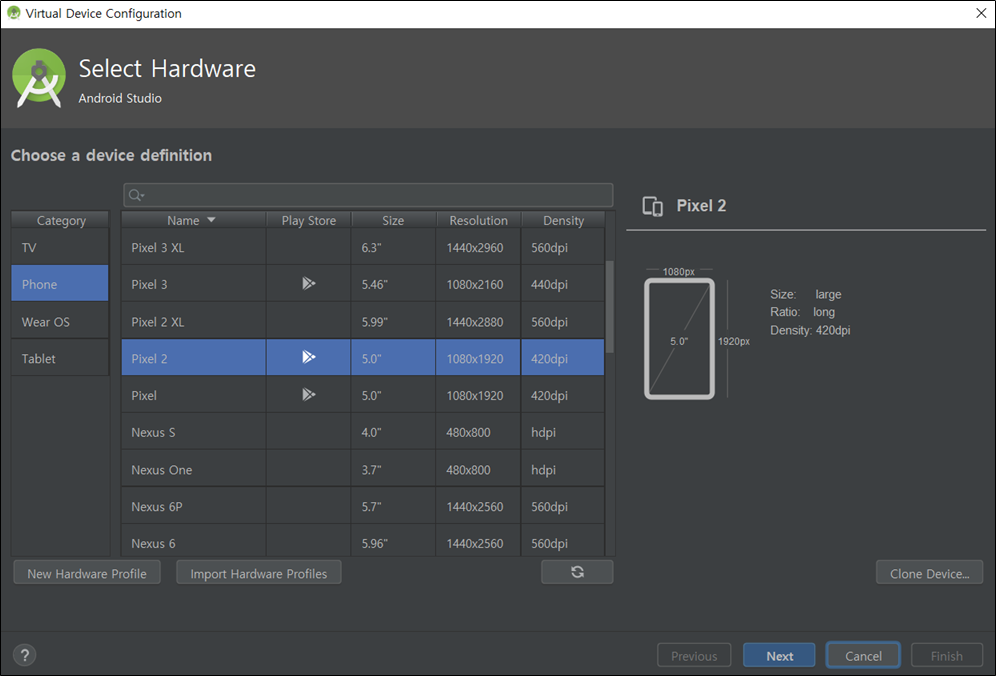Screen dimensions: 996x676
Task: Click the Resolution column header
Action: coord(478,220)
